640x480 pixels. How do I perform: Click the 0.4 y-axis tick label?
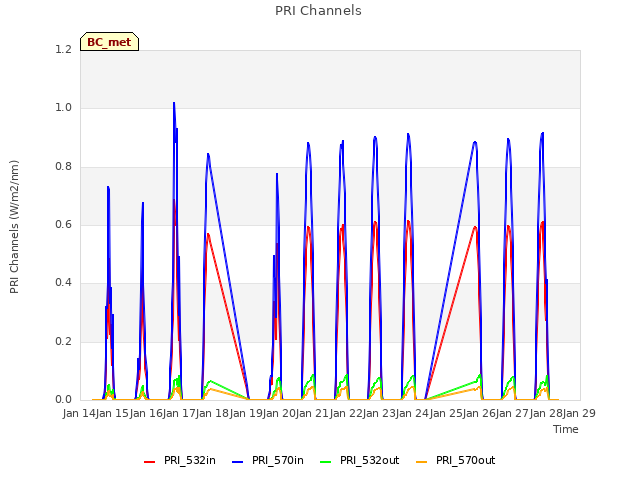tap(63, 283)
